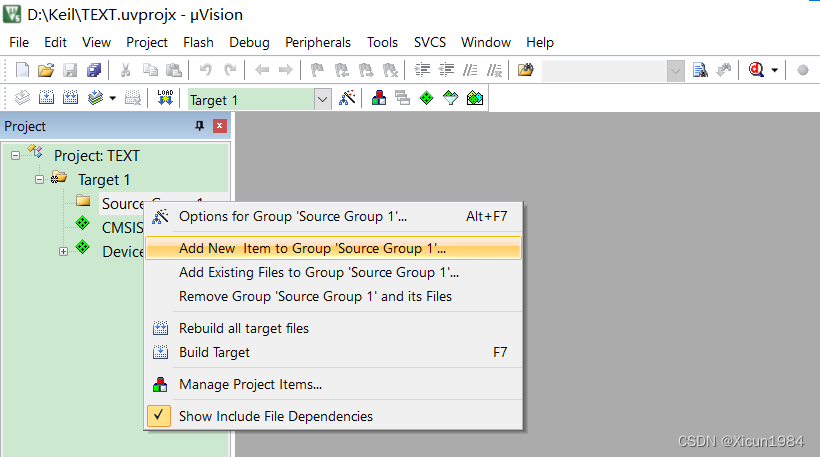Image resolution: width=820 pixels, height=457 pixels.
Task: Open the View menu
Action: coord(96,42)
